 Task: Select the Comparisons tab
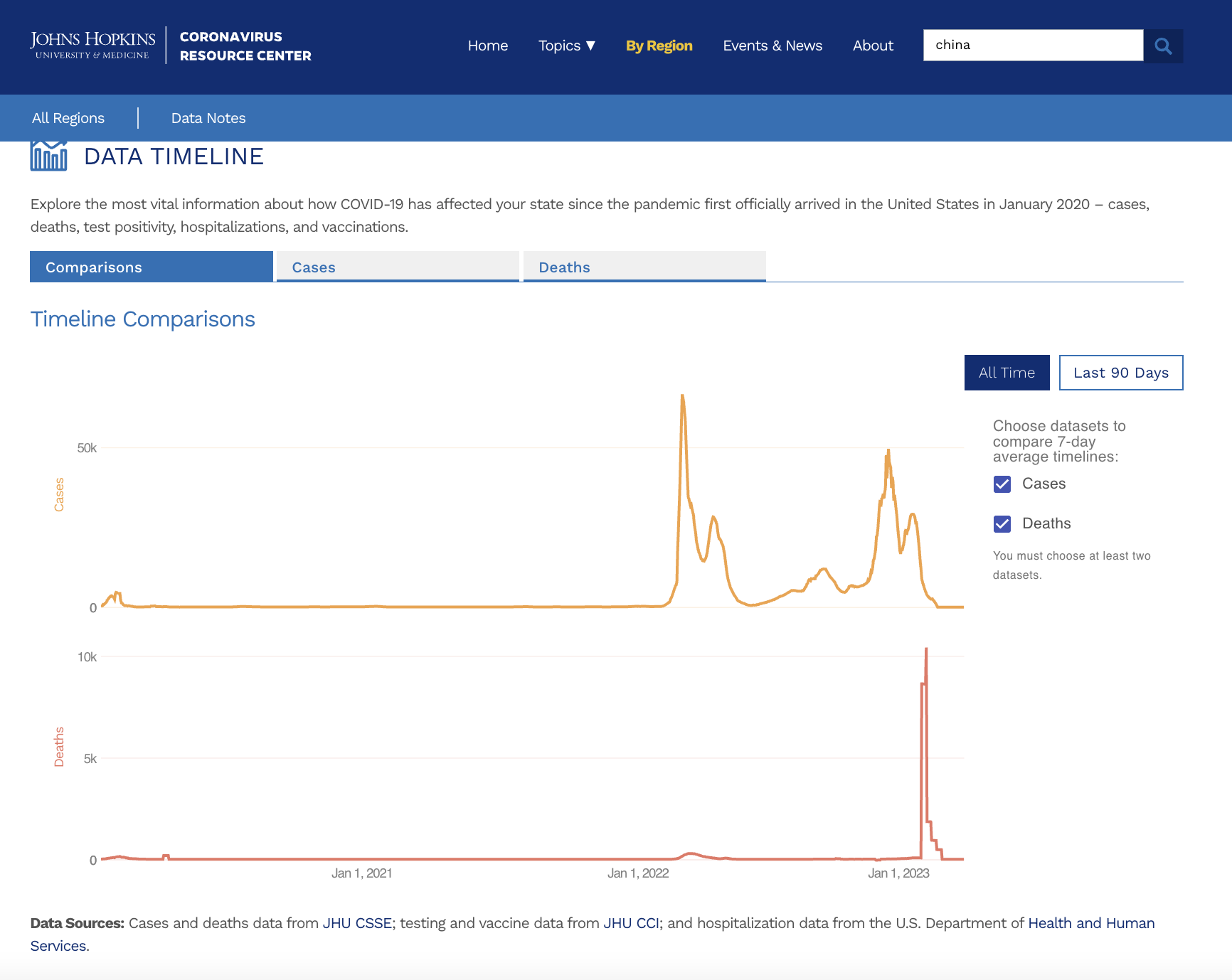tap(152, 267)
